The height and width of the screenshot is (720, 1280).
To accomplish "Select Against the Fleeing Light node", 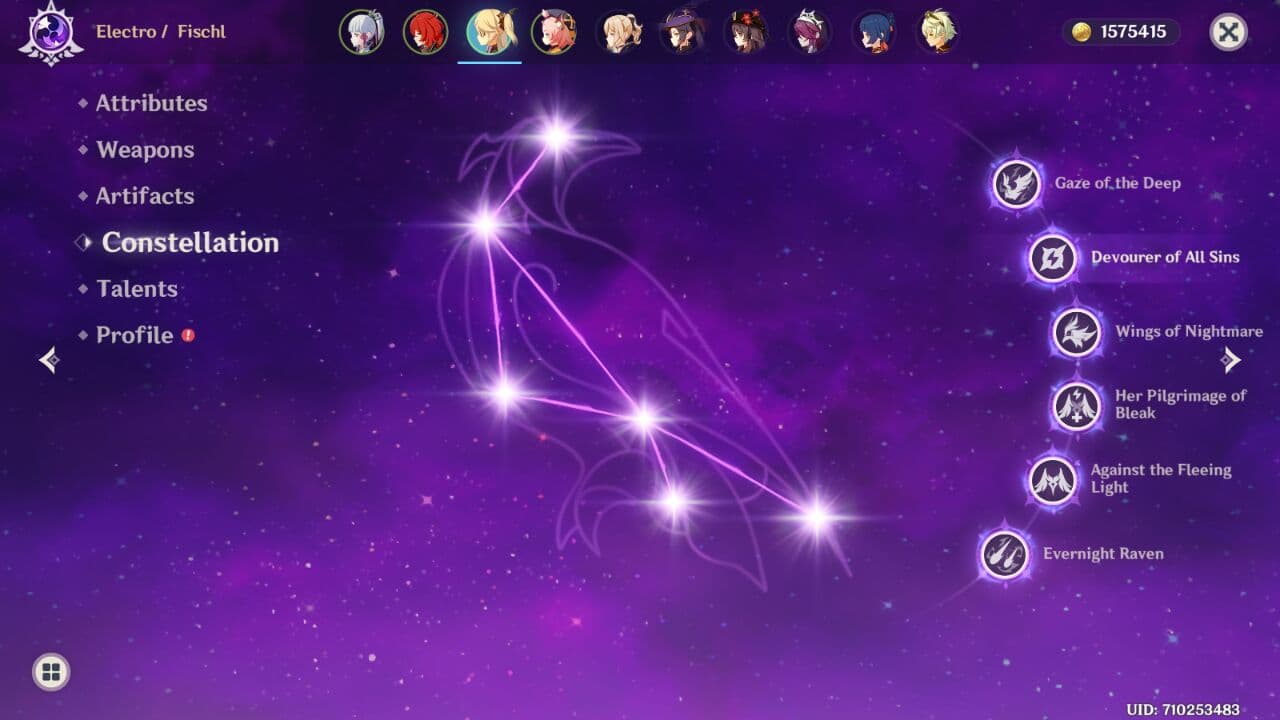I will click(x=1053, y=480).
